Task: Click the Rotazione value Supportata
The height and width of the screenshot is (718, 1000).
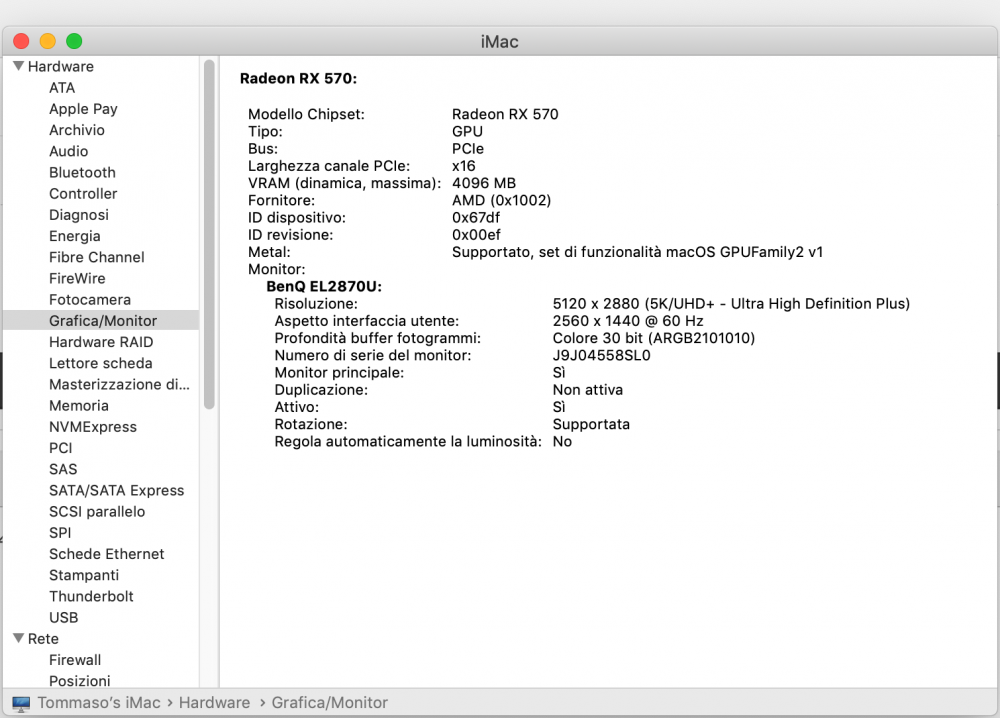Action: coord(591,424)
